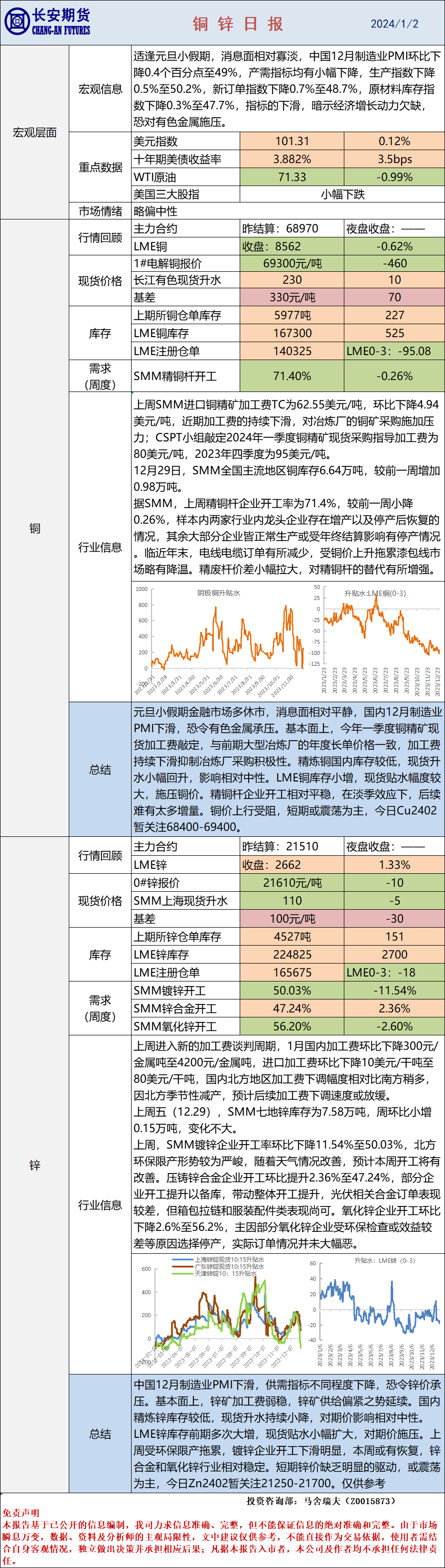
Task: Click the 长安期货 logo at top left
Action: [x=47, y=22]
